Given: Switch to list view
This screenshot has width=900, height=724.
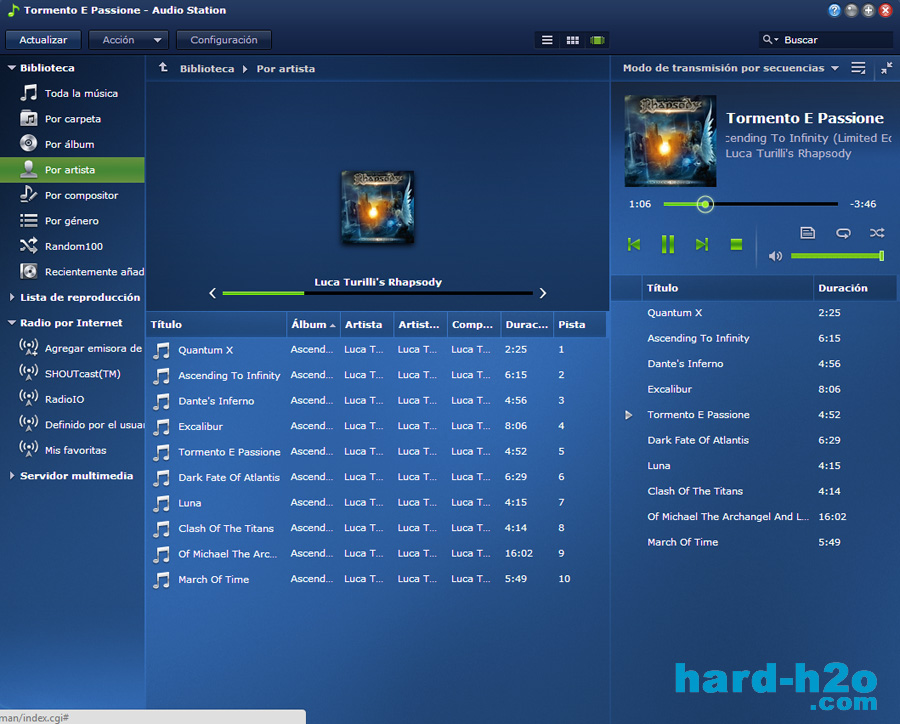Looking at the screenshot, I should (x=547, y=40).
